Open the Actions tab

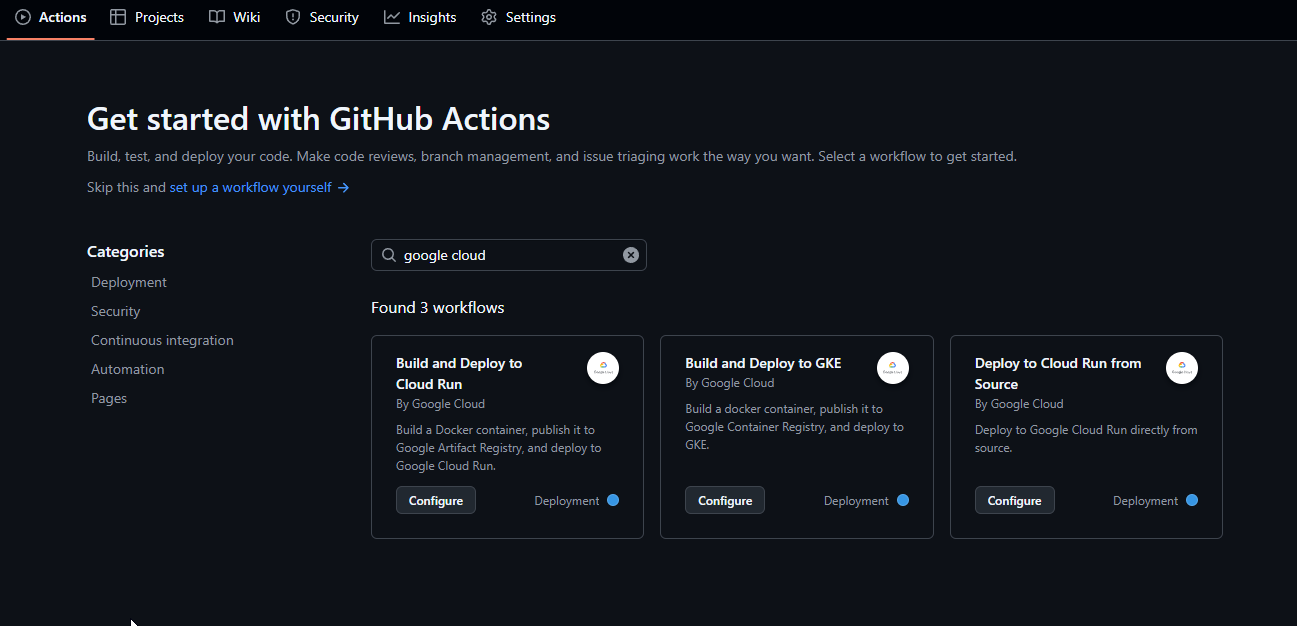(x=50, y=17)
